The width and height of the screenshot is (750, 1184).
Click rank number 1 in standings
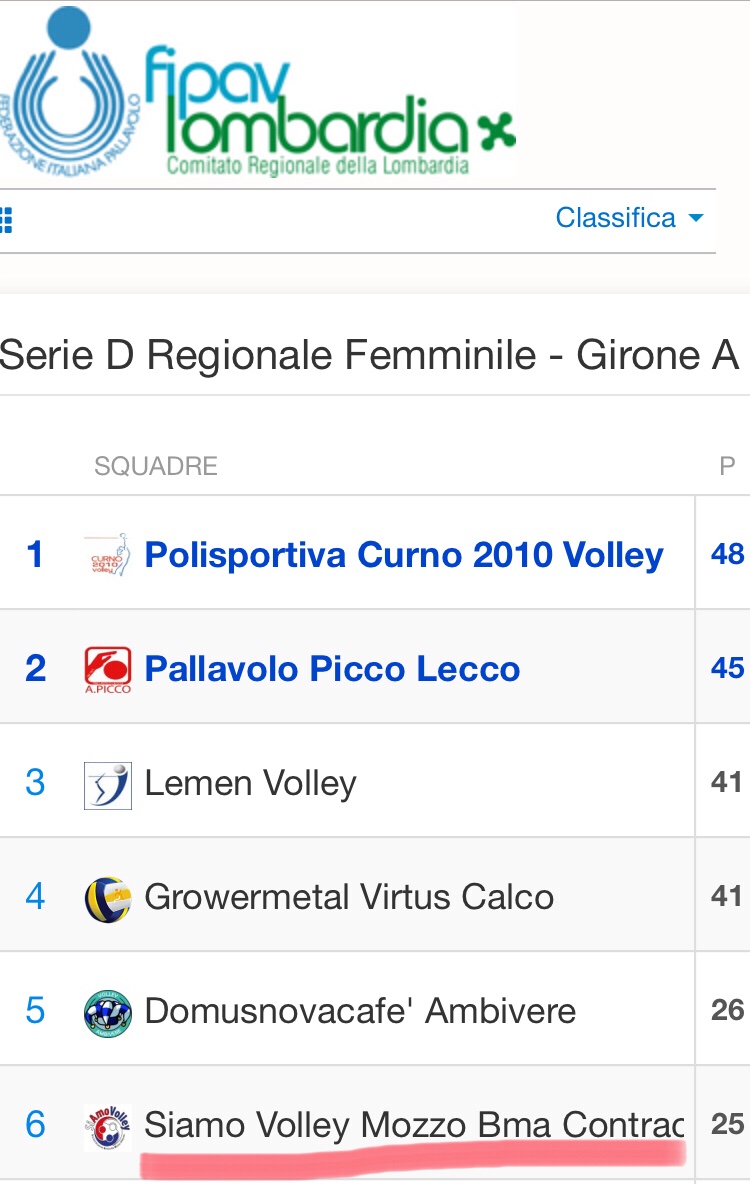coord(35,554)
